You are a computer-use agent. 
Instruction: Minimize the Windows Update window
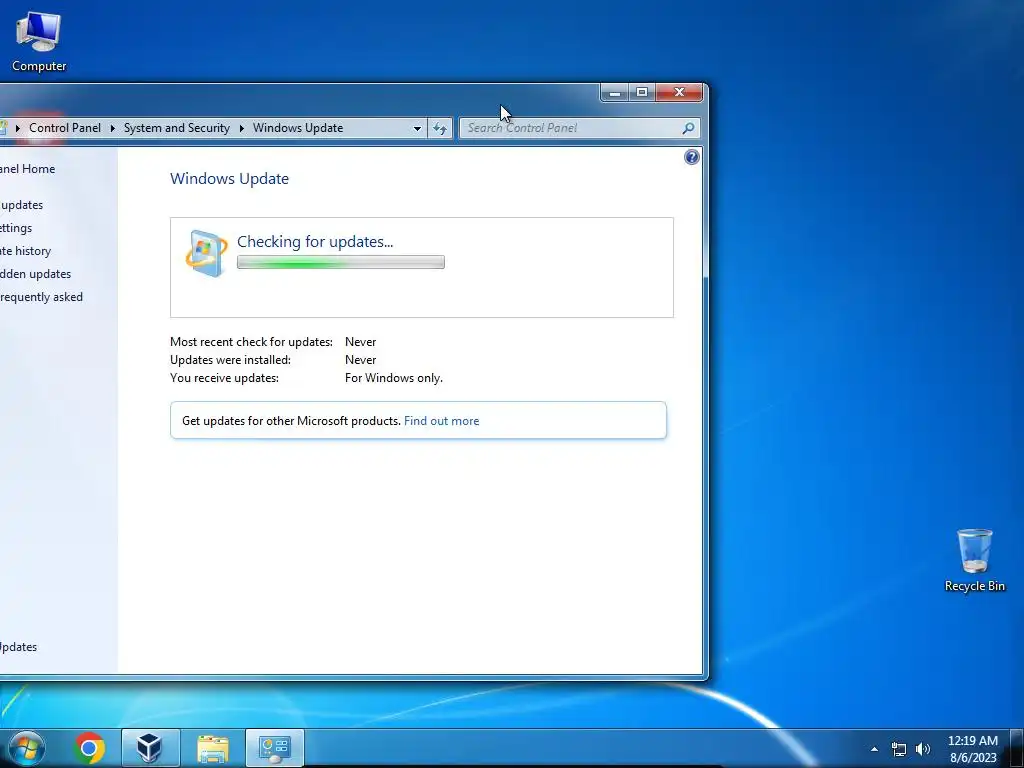[x=615, y=93]
